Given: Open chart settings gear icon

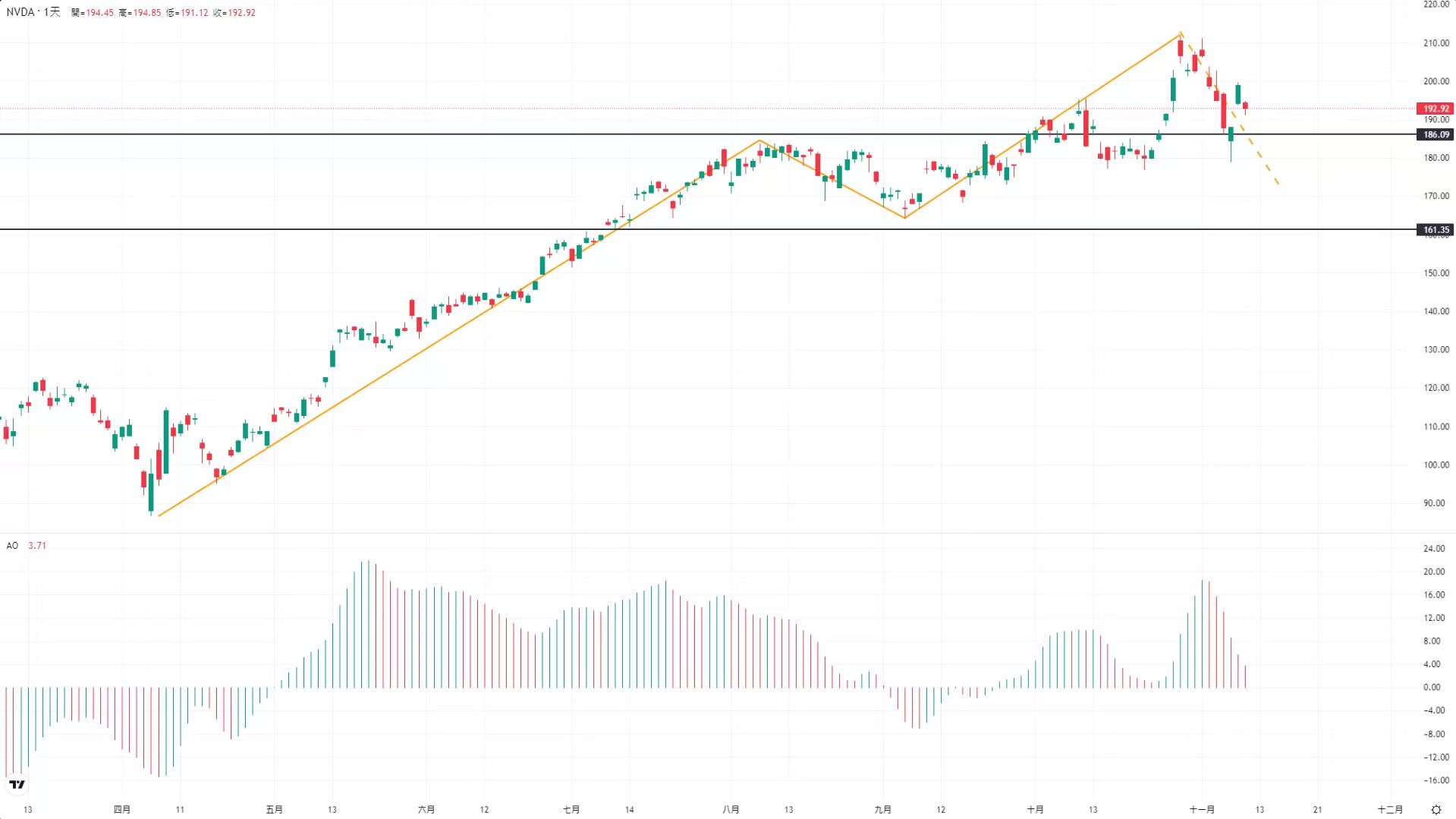Looking at the screenshot, I should coord(1436,810).
